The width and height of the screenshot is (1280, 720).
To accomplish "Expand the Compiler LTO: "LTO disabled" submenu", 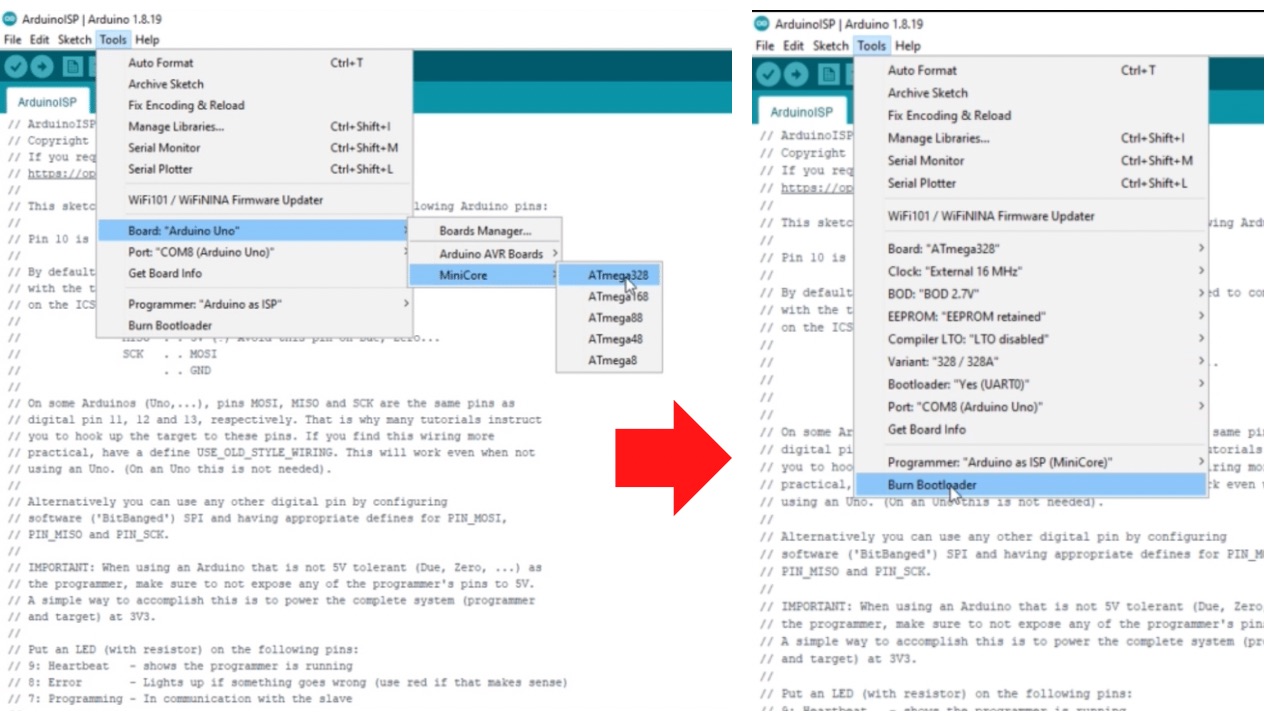I will 1031,339.
